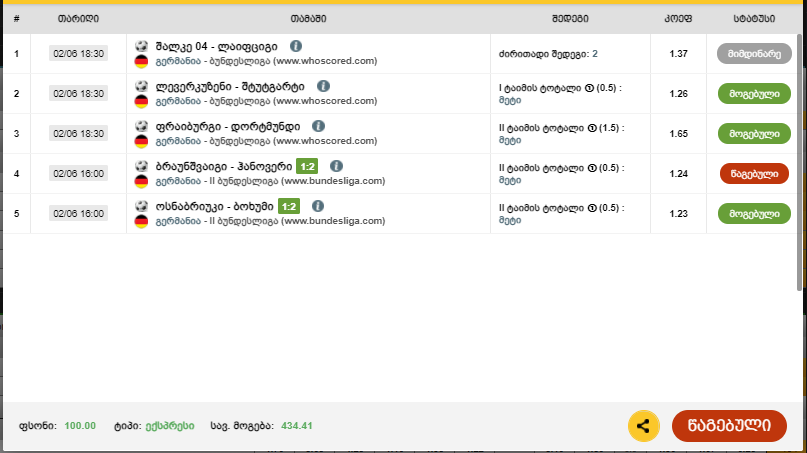This screenshot has height=453, width=807.
Task: Click მეტი in ლევერკუზენი result cell
Action: coord(510,100)
